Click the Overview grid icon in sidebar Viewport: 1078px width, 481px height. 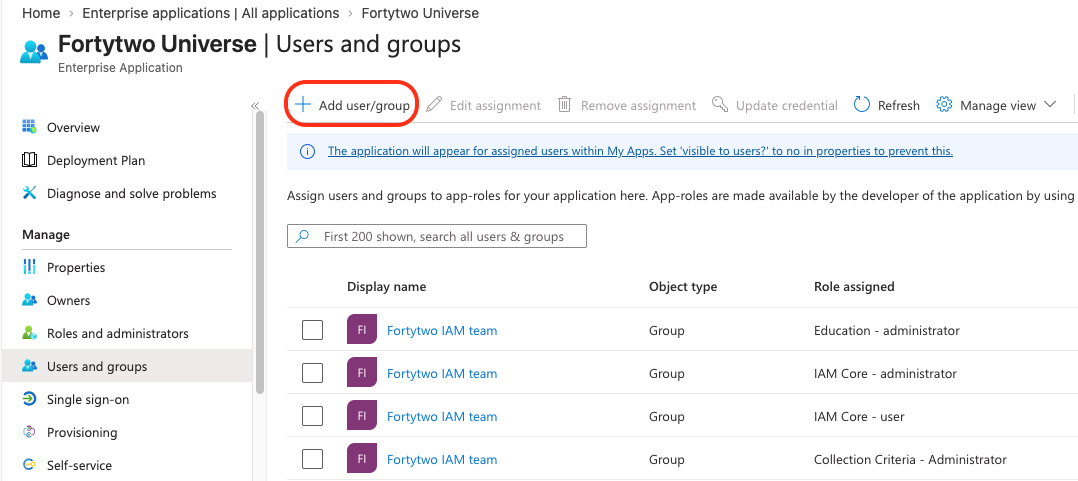[29, 127]
